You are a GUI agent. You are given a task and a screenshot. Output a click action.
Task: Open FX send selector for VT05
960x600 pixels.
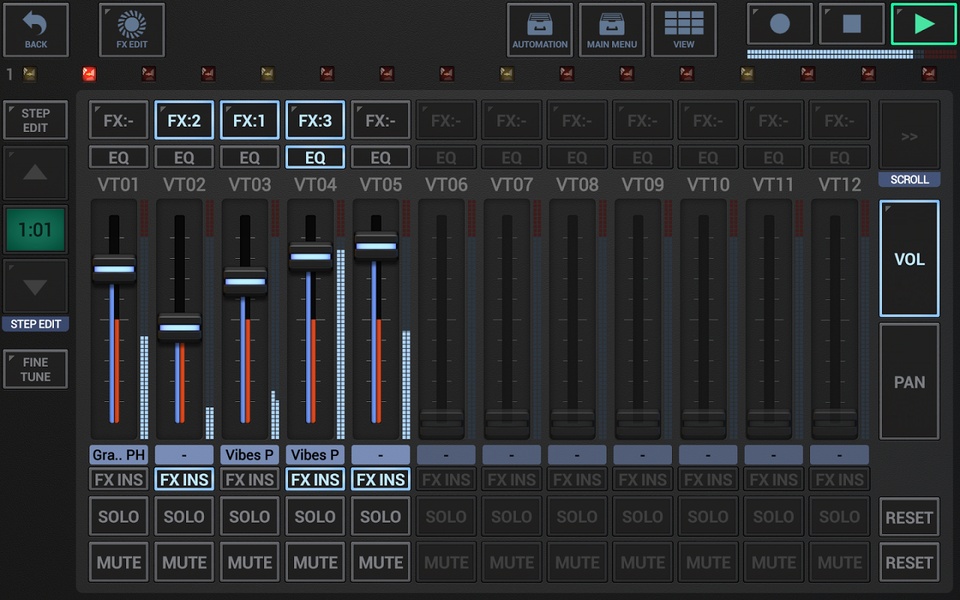tap(381, 120)
